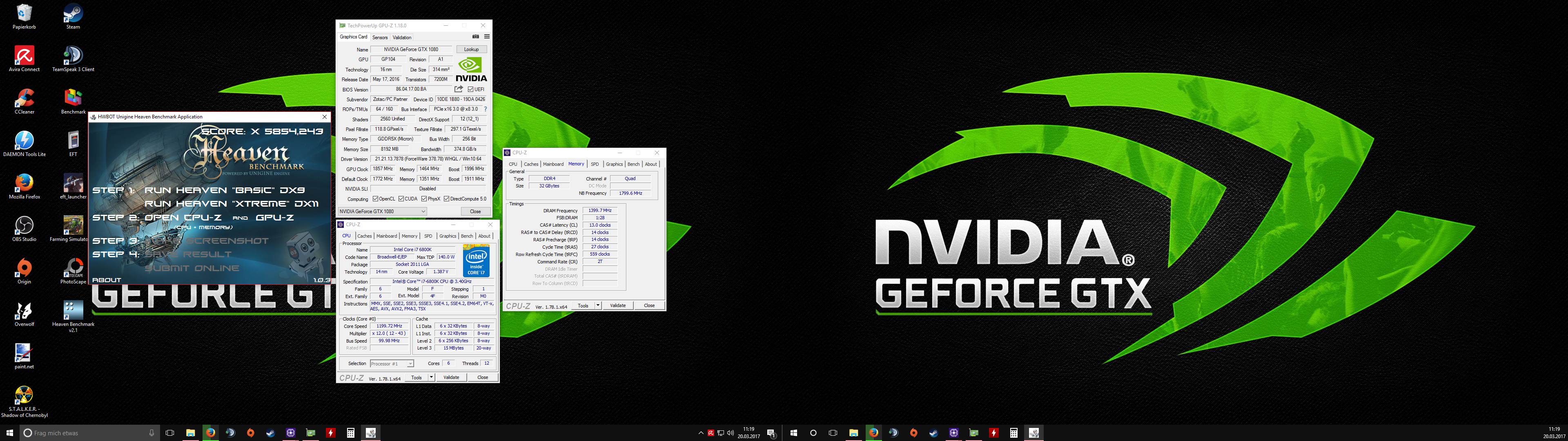The height and width of the screenshot is (441, 1568).
Task: Click Close button in GPU-Z window
Action: pyautogui.click(x=475, y=212)
